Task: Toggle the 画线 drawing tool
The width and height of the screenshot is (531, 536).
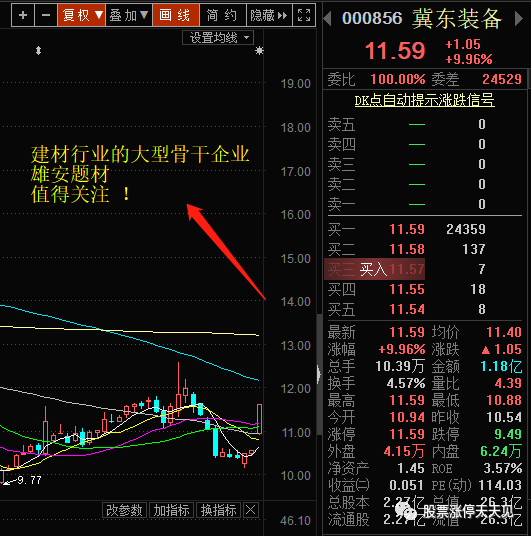Action: 175,15
